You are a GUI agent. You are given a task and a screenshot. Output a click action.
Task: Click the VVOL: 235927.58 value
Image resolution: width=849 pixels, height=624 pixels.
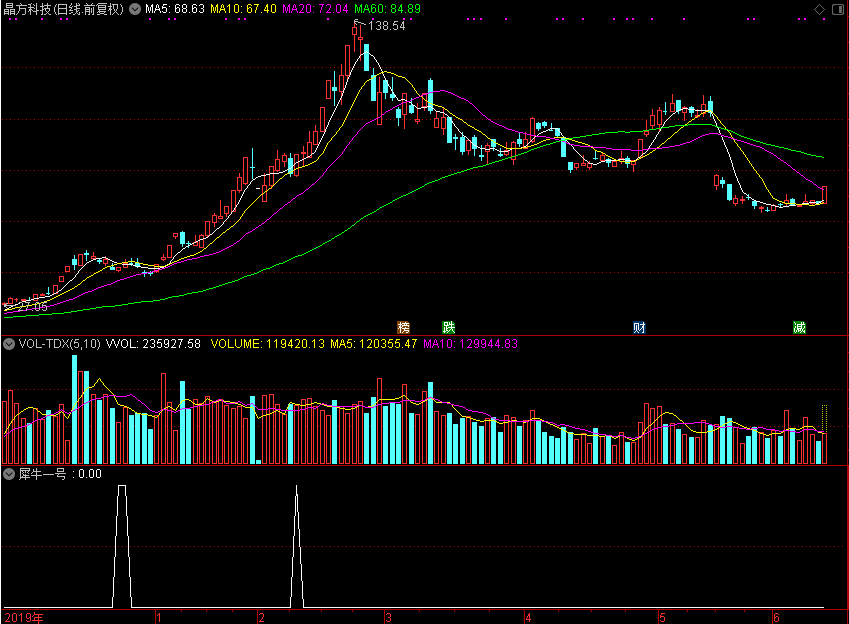tap(153, 344)
